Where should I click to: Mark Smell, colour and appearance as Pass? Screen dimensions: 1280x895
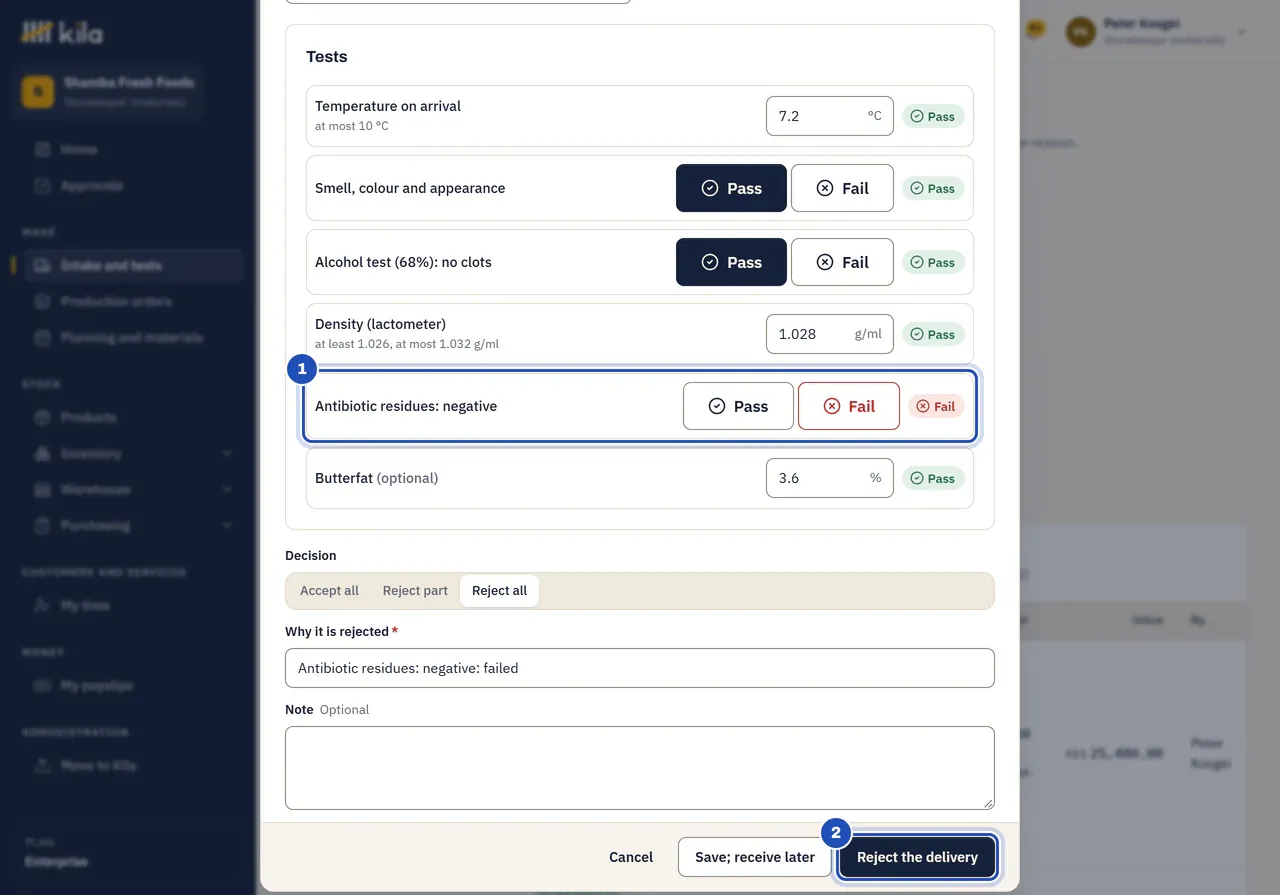click(x=731, y=188)
